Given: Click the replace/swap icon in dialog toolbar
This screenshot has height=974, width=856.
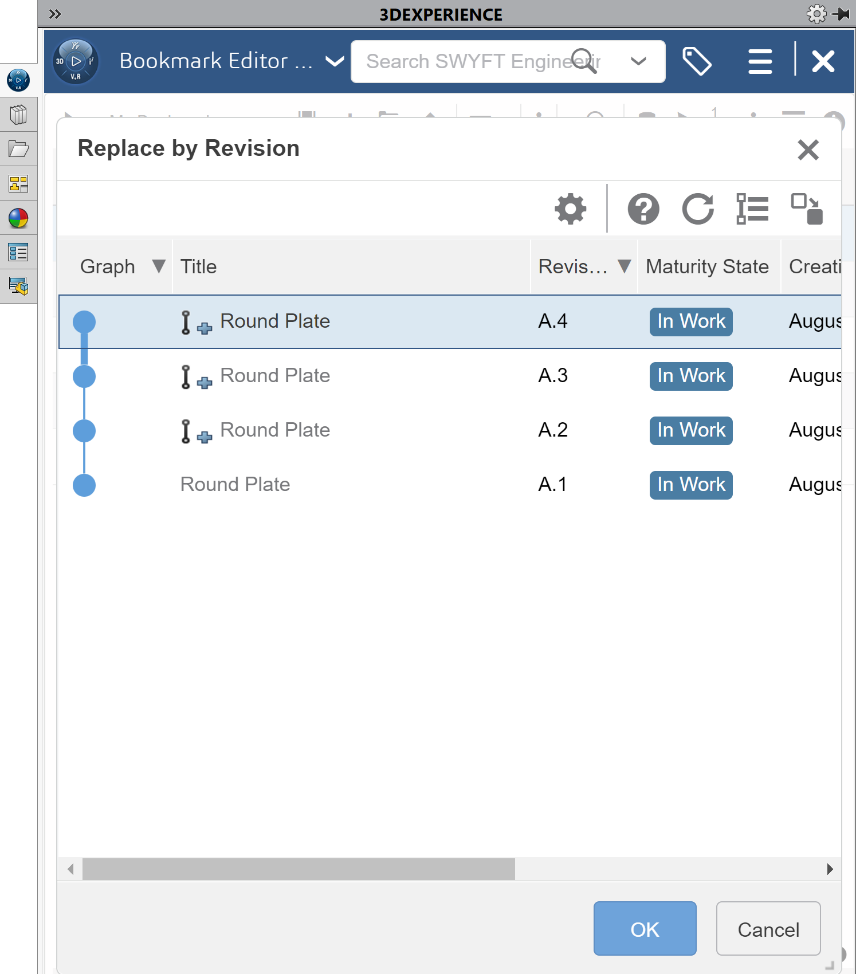Looking at the screenshot, I should pos(806,209).
